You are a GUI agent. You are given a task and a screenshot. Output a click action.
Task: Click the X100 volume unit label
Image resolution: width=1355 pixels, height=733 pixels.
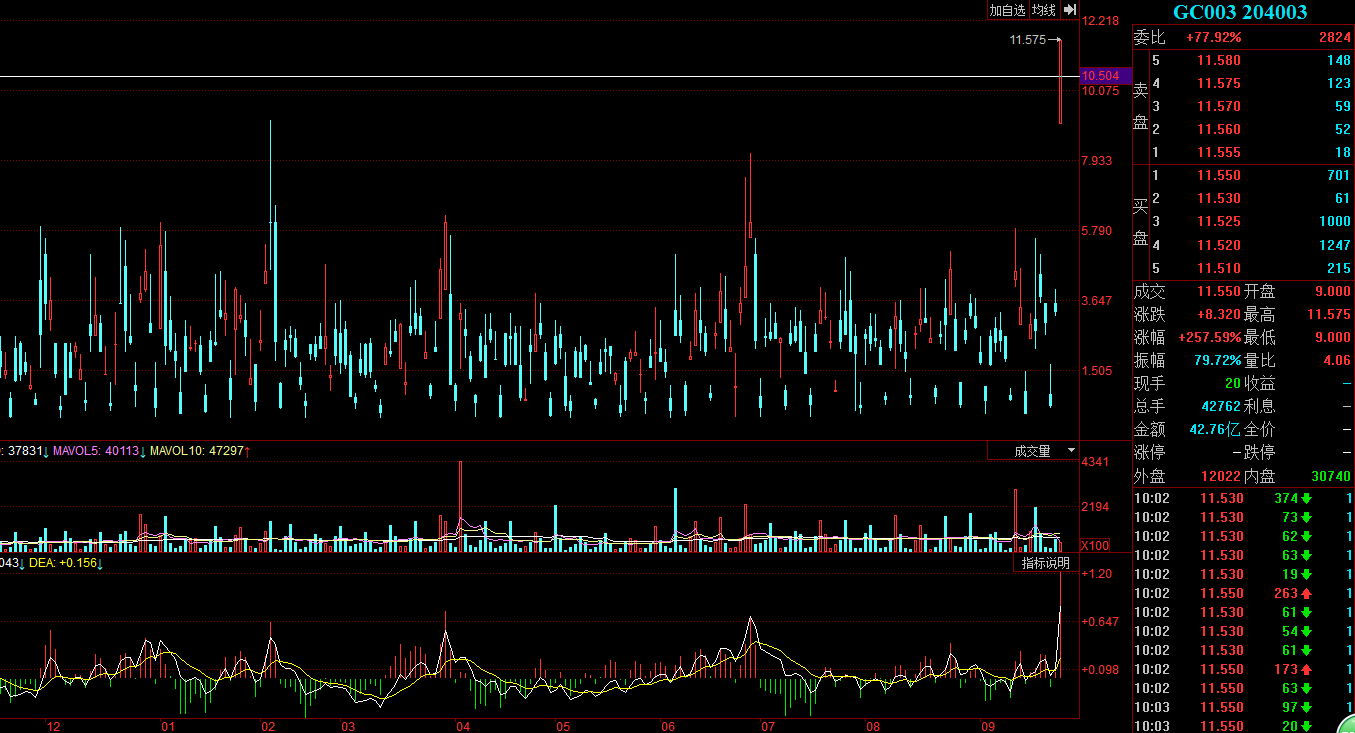click(x=1096, y=545)
